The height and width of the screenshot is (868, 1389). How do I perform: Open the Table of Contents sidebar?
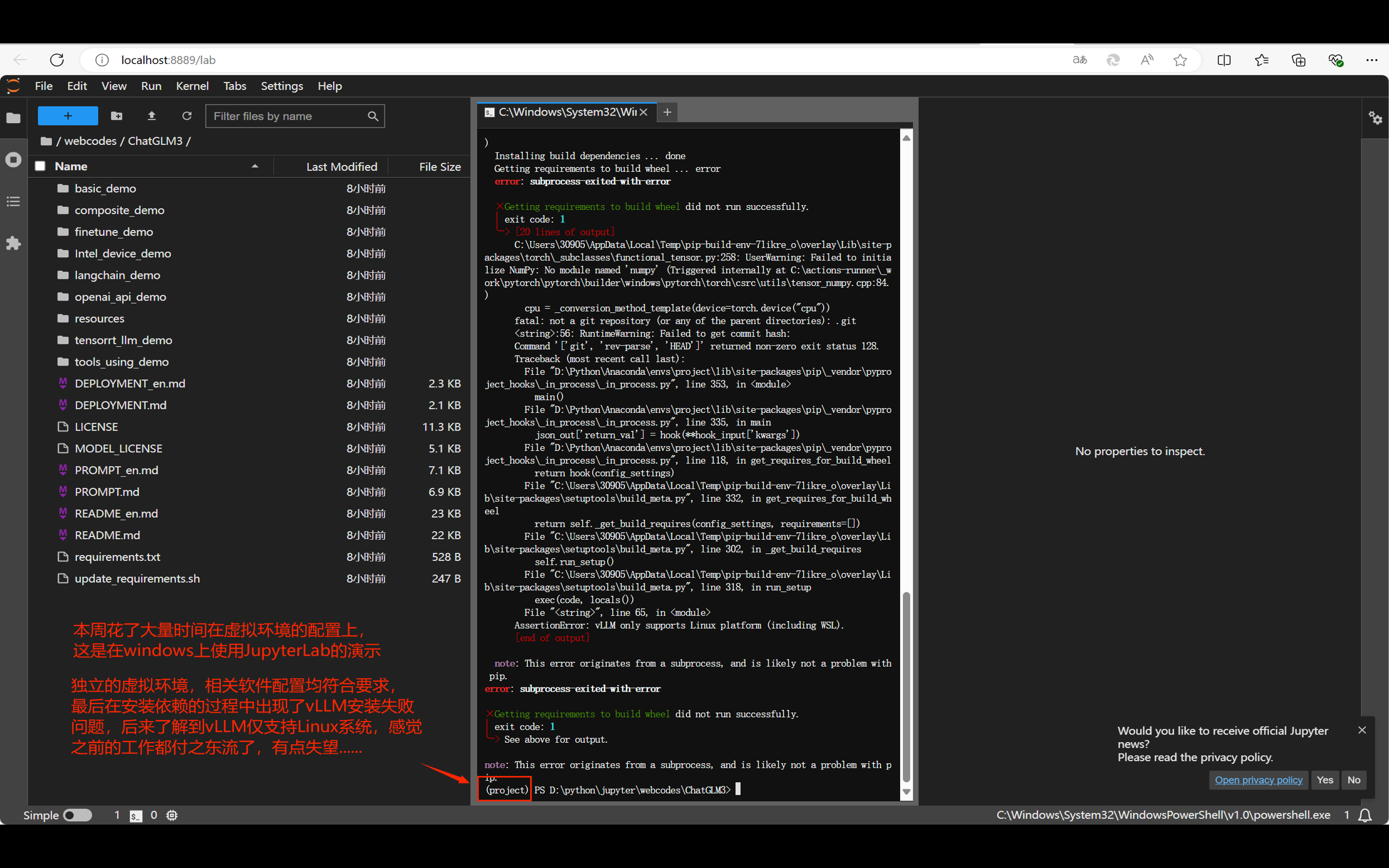coord(13,201)
